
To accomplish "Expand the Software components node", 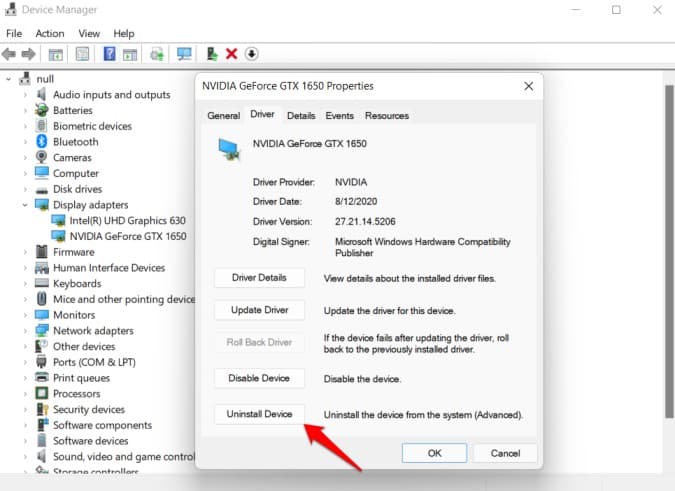I will (x=25, y=425).
